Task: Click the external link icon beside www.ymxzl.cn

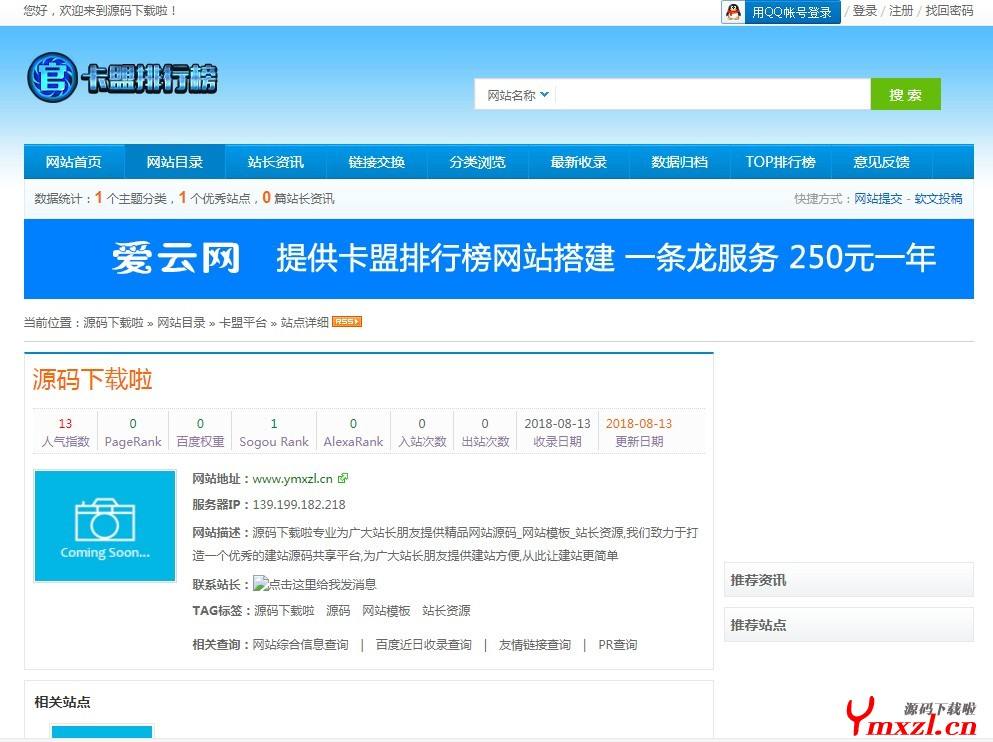Action: click(343, 479)
